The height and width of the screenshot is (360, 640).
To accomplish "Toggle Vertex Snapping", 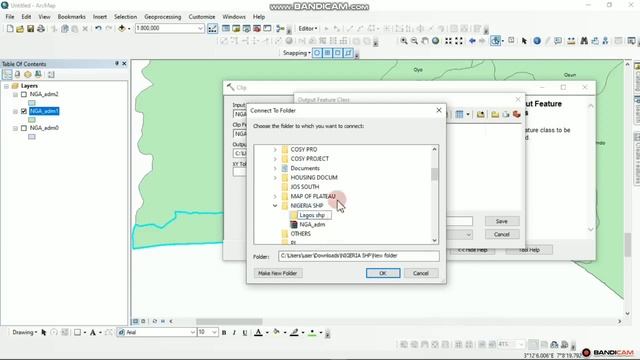I will [338, 53].
